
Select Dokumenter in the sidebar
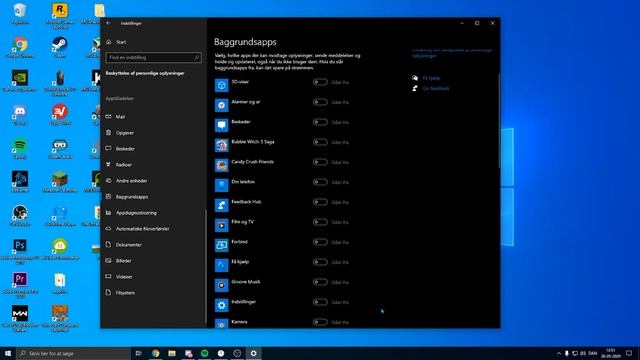[153, 244]
